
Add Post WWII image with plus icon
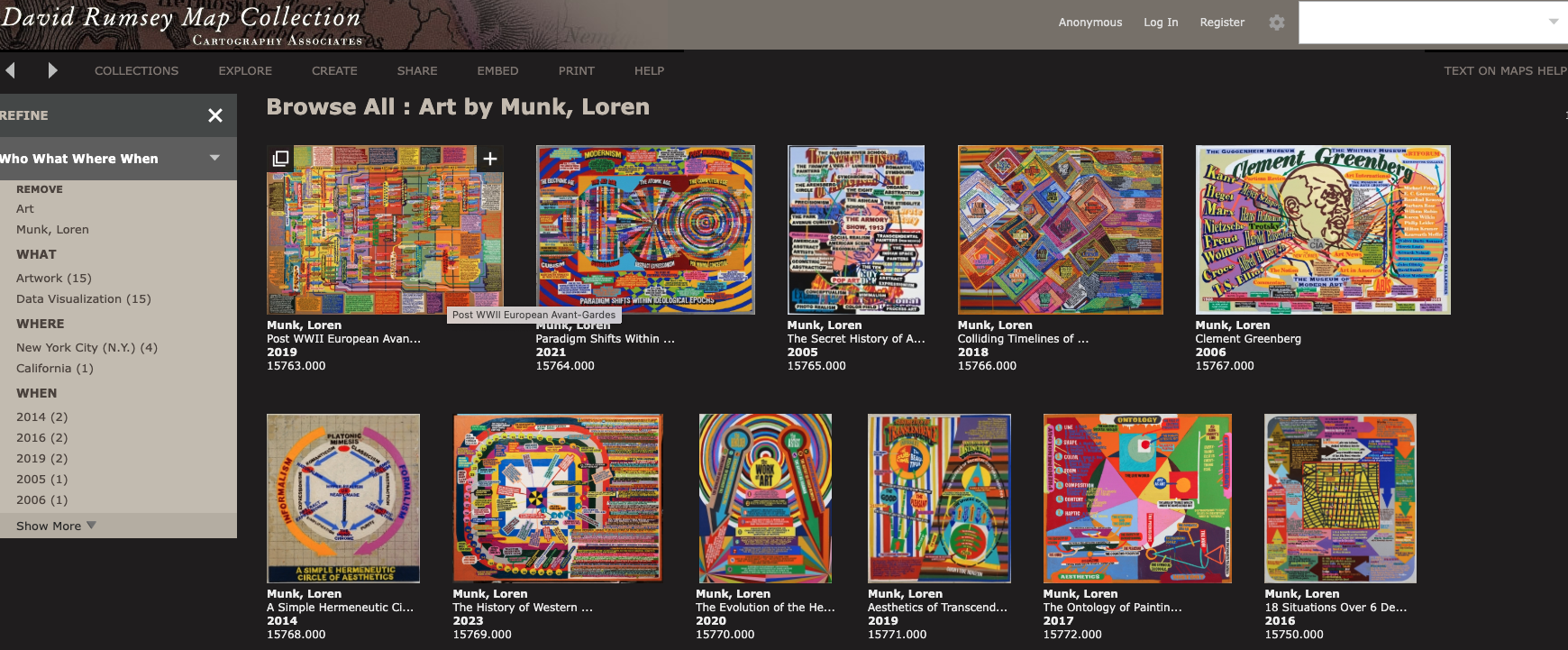click(489, 159)
